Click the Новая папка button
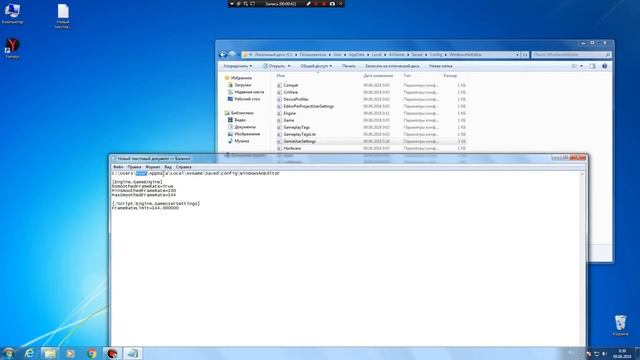This screenshot has height=360, width=640. [x=440, y=66]
